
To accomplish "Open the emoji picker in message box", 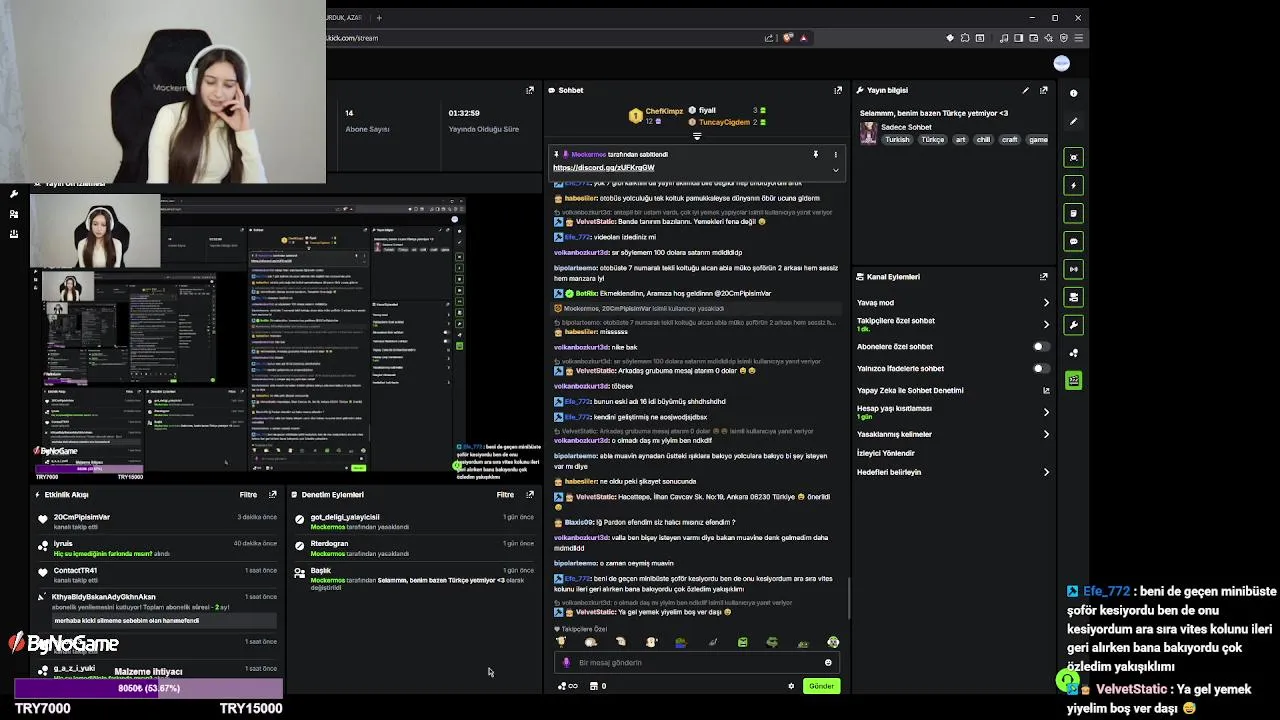I will [828, 662].
